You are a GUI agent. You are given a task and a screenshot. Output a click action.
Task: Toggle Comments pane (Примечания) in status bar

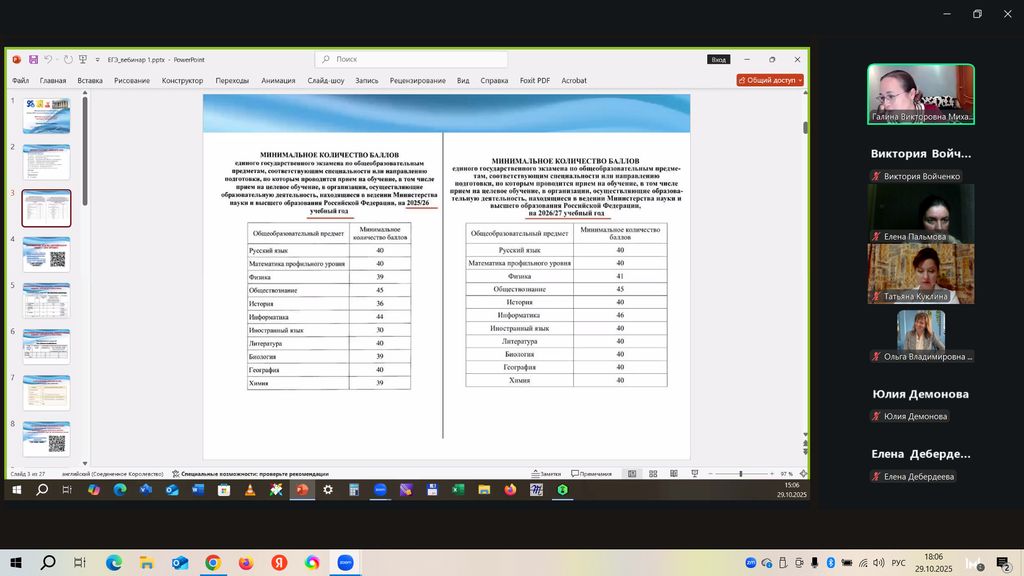tap(592, 473)
